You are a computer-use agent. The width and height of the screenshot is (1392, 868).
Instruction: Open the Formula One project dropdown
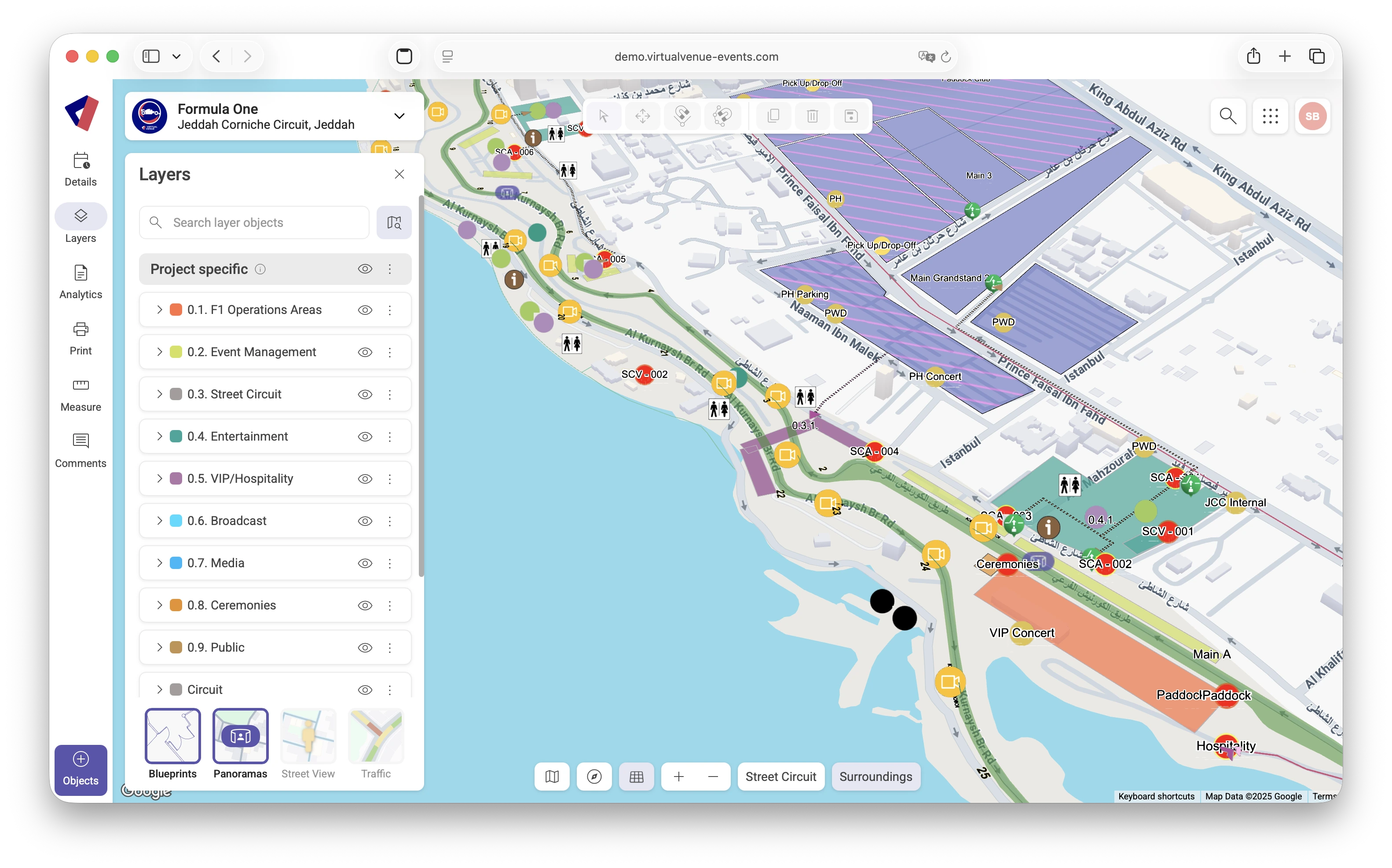(399, 116)
